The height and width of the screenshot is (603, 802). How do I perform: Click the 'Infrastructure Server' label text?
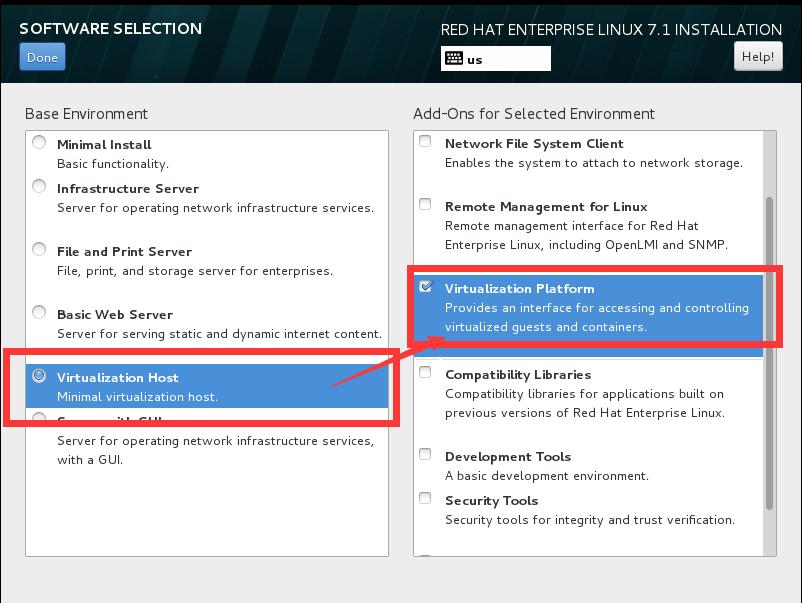point(128,189)
